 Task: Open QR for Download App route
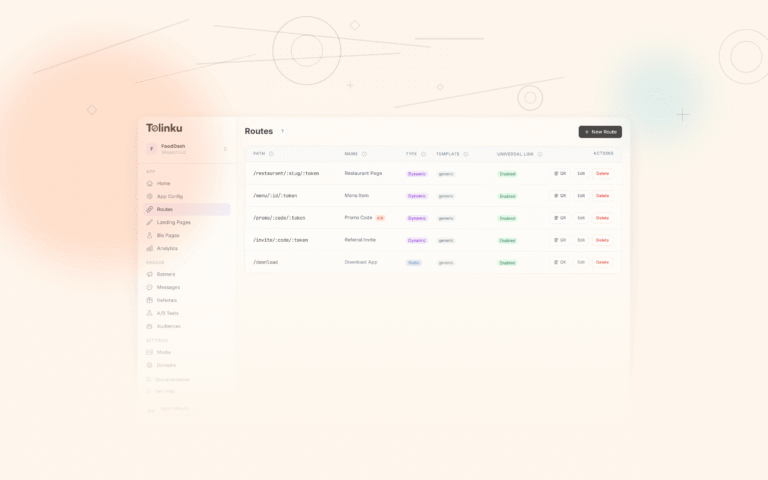pyautogui.click(x=560, y=263)
